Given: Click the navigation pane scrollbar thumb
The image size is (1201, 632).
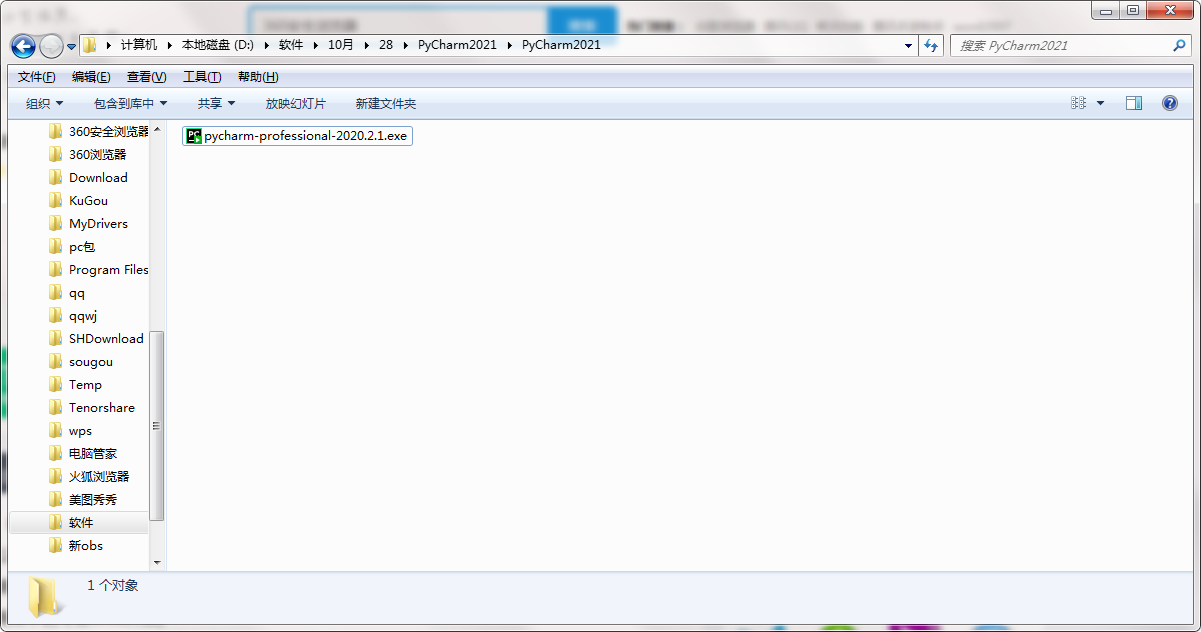Looking at the screenshot, I should tap(157, 425).
